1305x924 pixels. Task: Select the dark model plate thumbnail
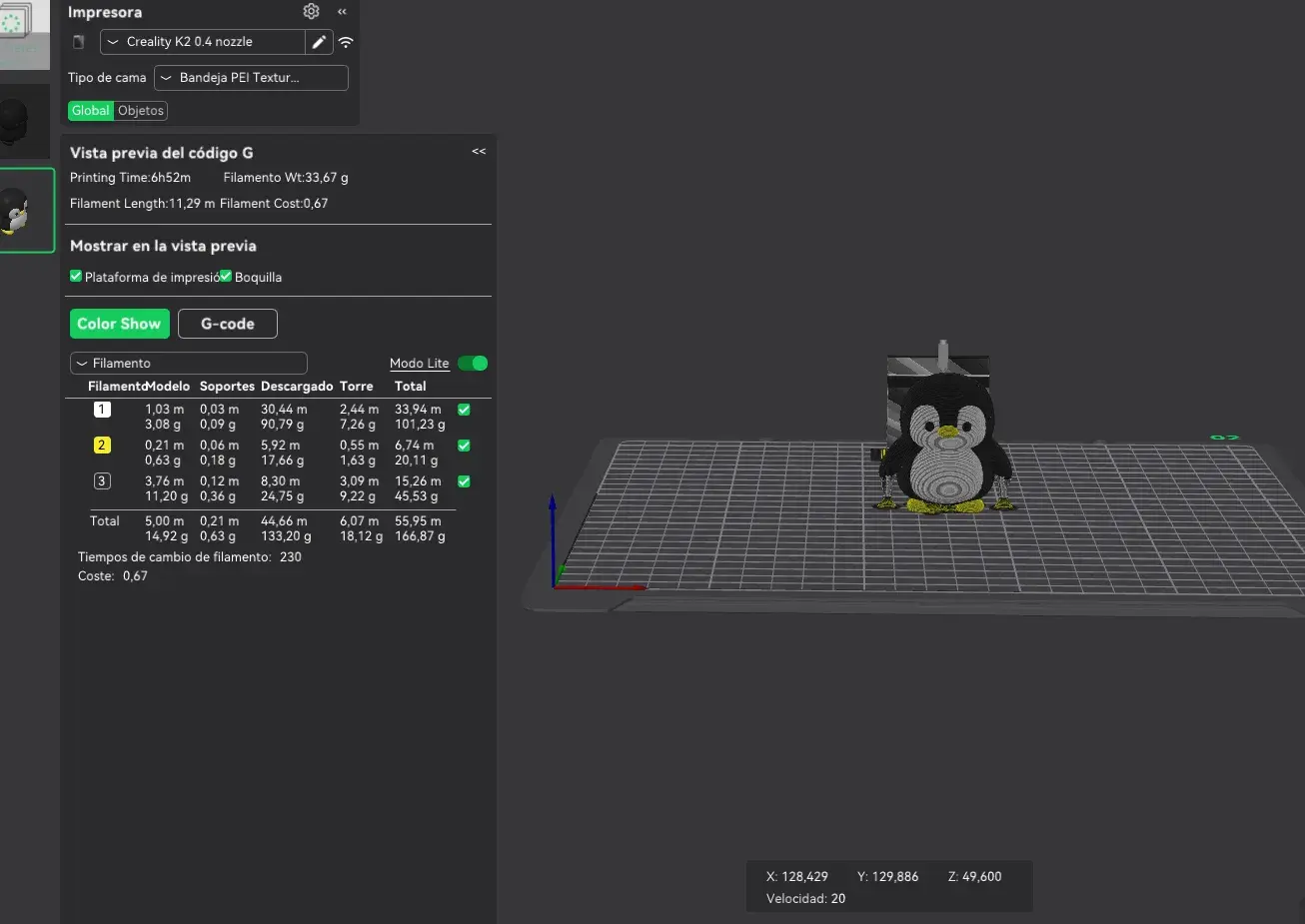click(x=25, y=121)
